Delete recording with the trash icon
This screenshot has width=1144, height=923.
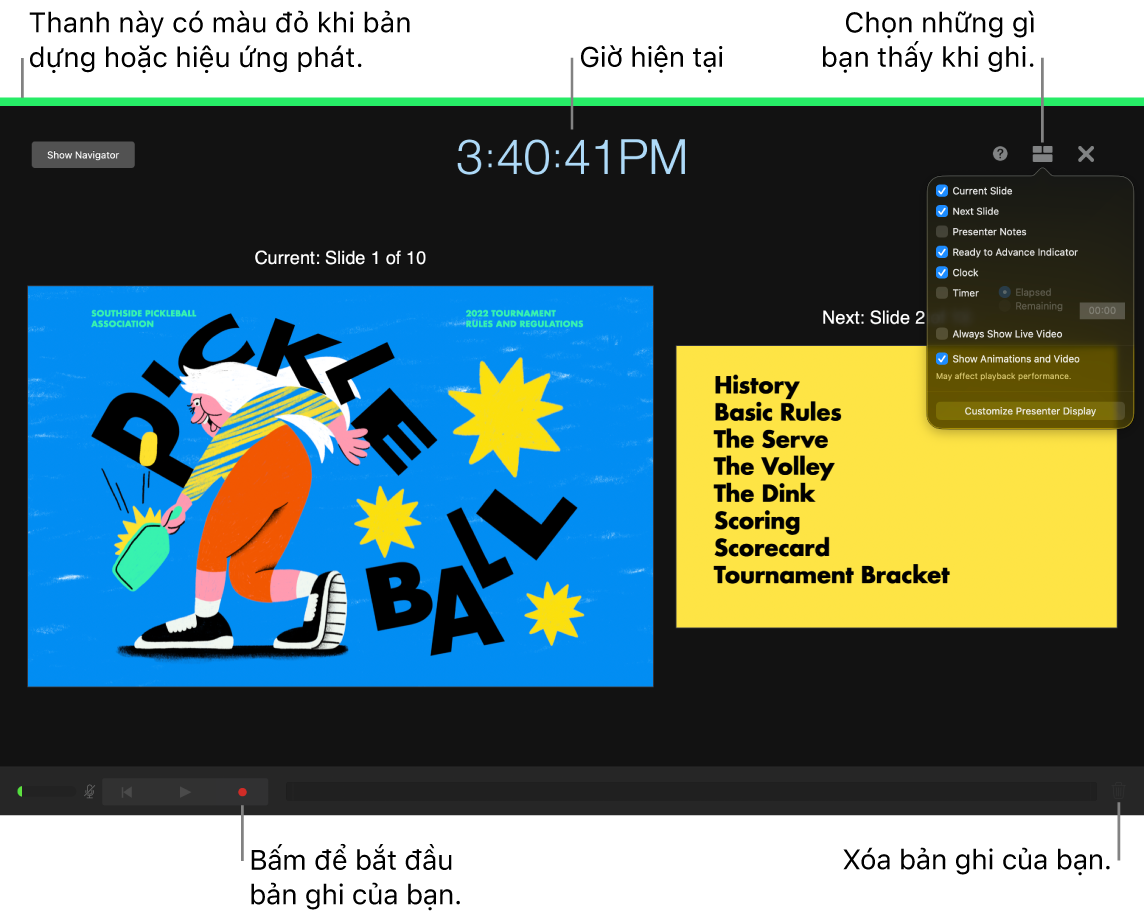point(1118,790)
